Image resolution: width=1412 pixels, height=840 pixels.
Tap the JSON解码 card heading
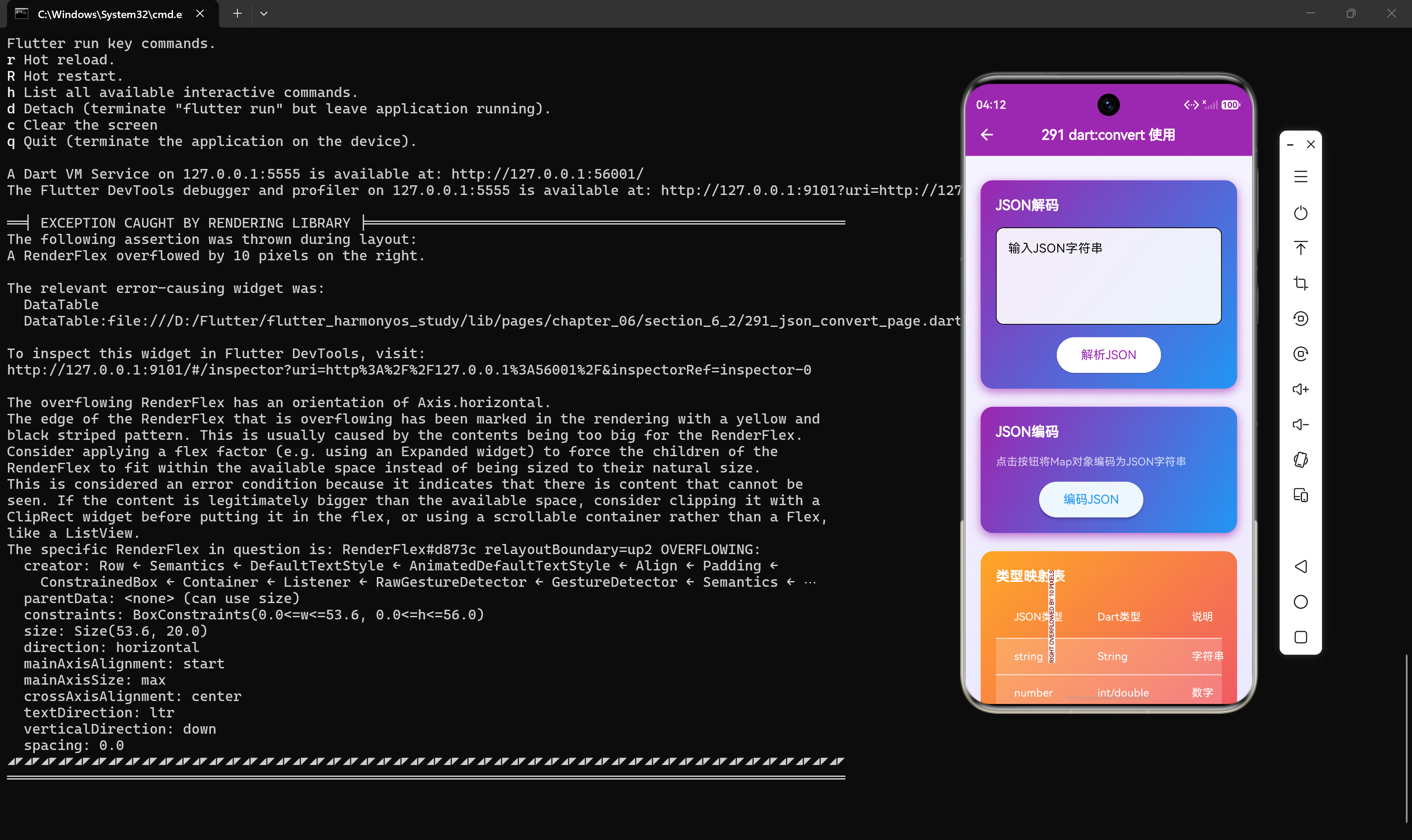(x=1026, y=205)
